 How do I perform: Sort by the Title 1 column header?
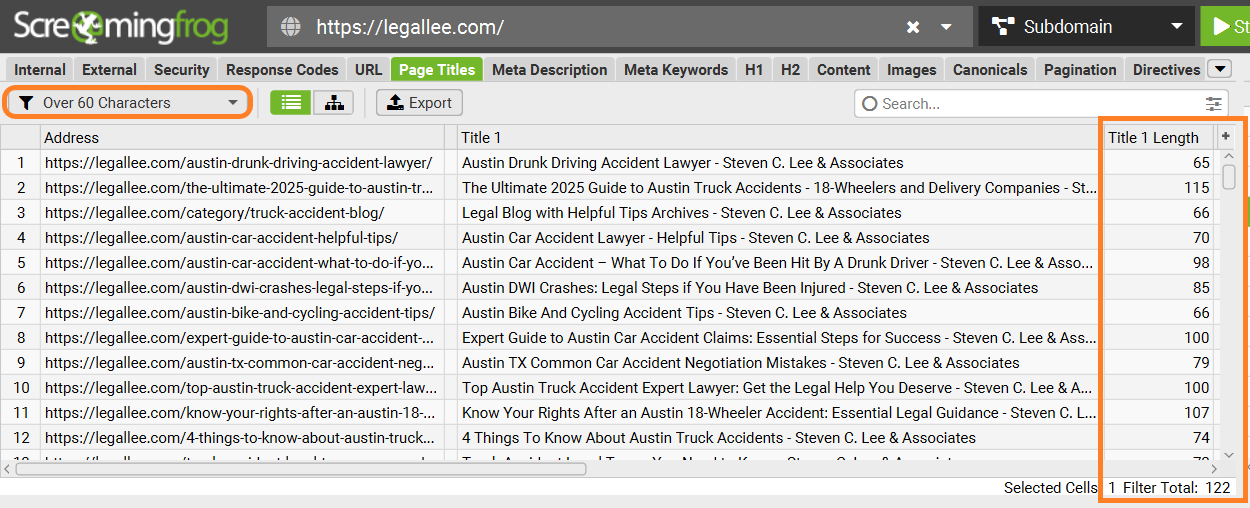tap(778, 137)
